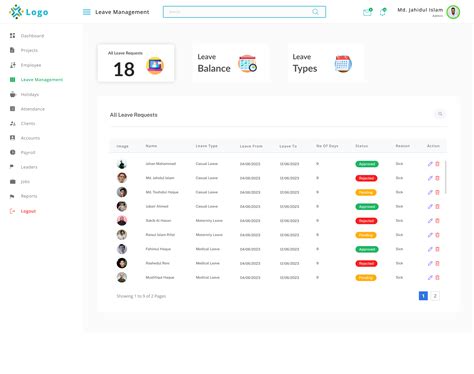Click the Maternity Leave cell in Sakib Al Hasan row
This screenshot has width=474, height=374.
(209, 221)
